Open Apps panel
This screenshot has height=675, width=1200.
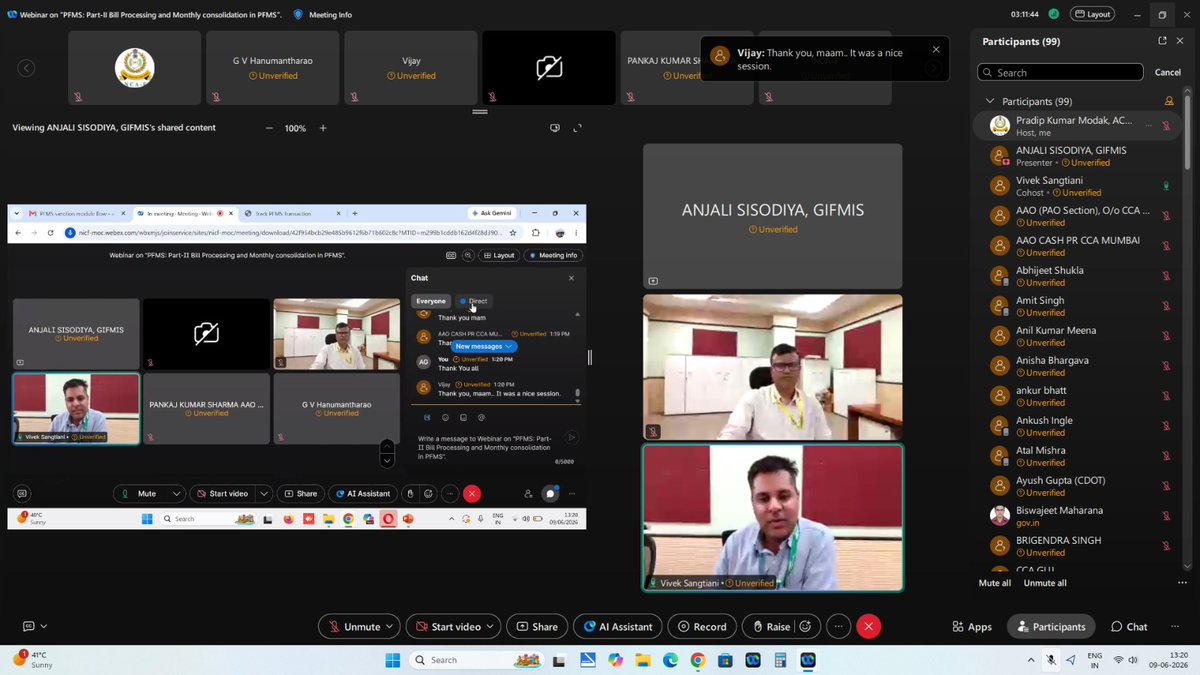tap(972, 627)
